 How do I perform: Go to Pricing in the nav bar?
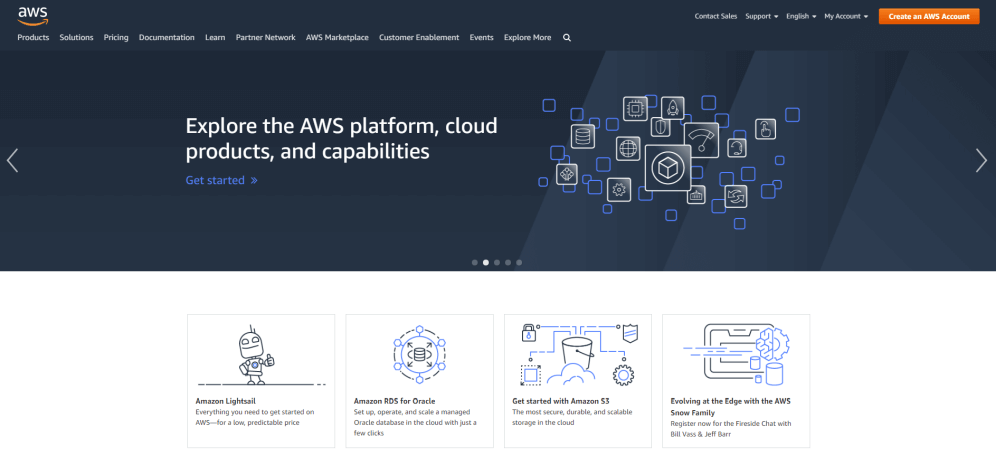(x=116, y=37)
